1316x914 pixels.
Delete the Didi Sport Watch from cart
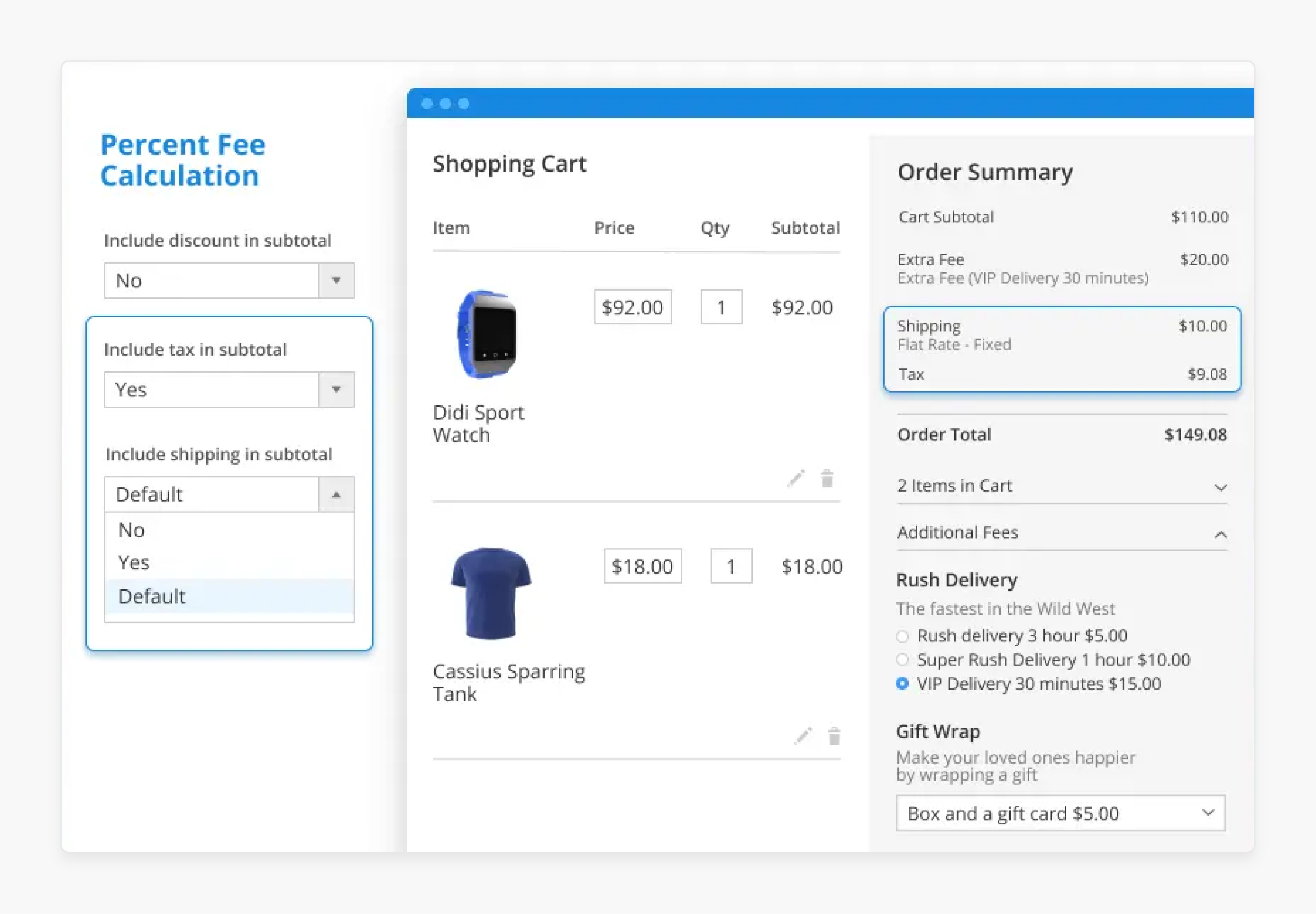[x=827, y=478]
